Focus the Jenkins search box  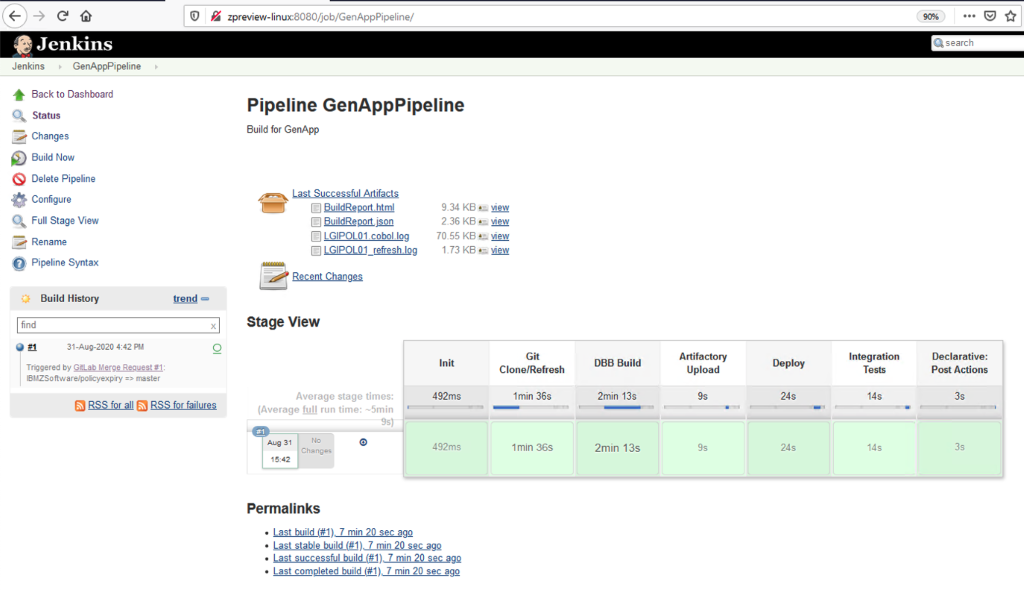pos(978,43)
